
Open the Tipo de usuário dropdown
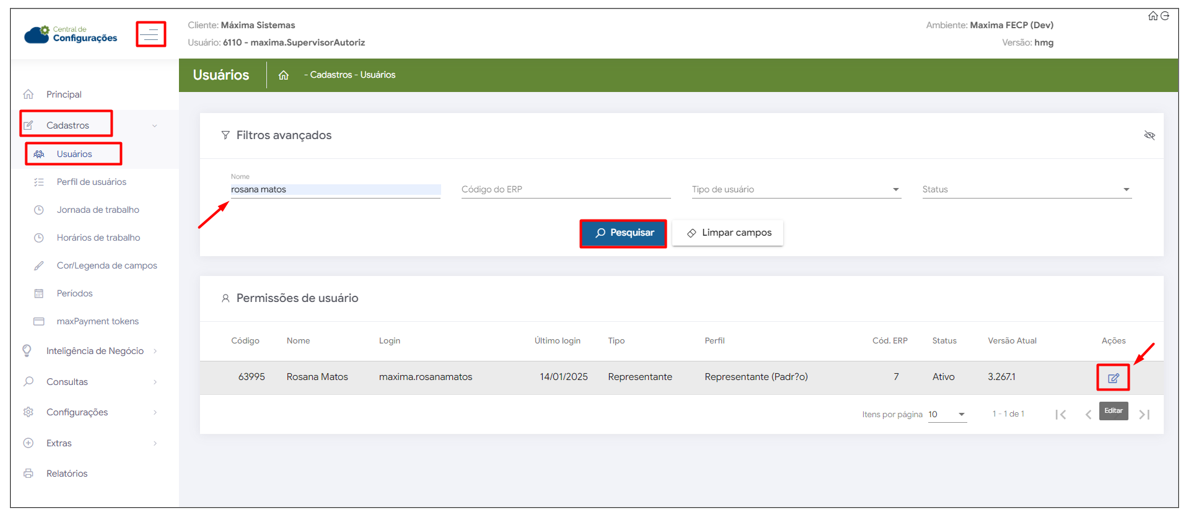tap(796, 190)
